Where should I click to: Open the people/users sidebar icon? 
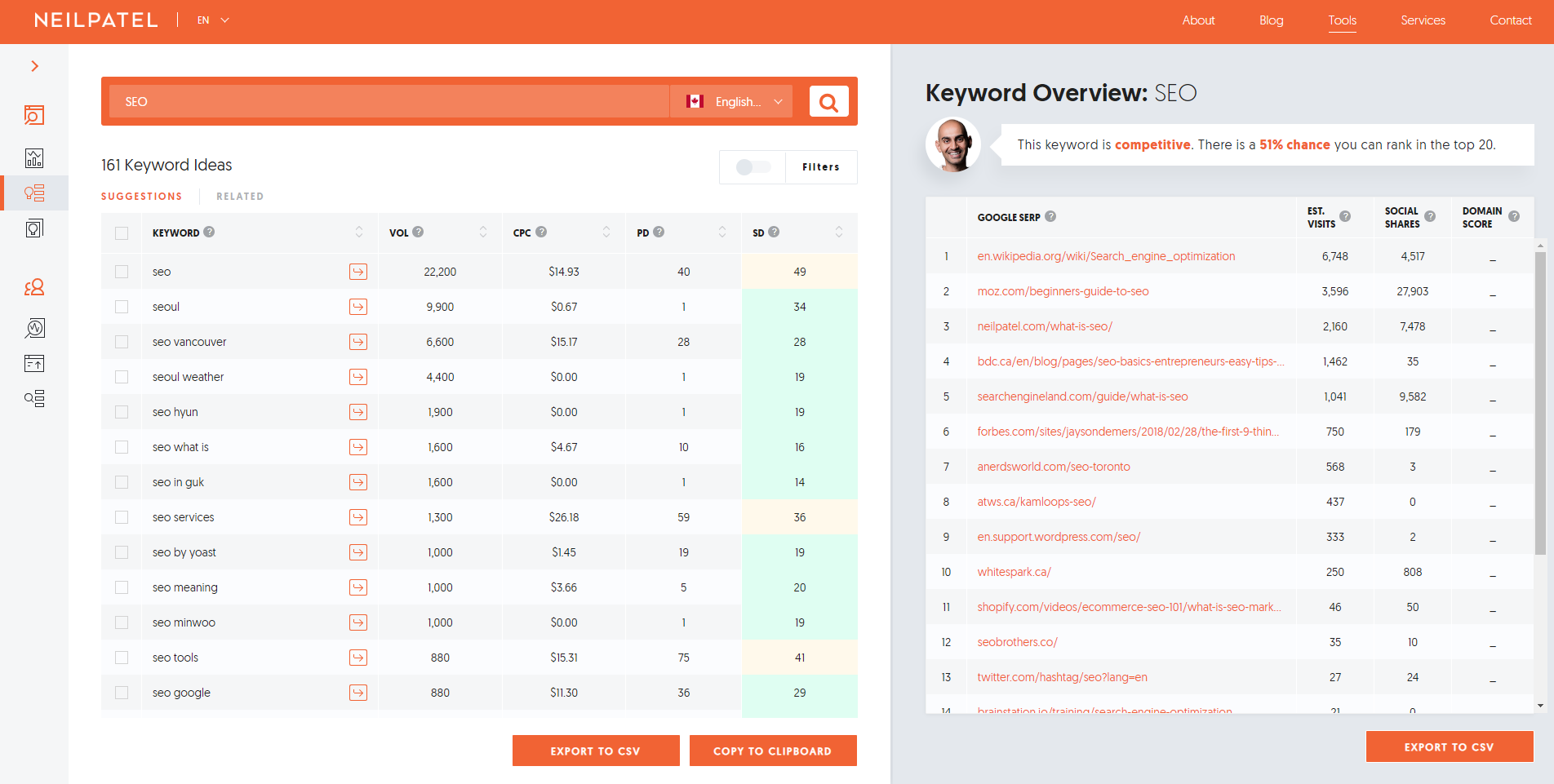click(x=34, y=287)
